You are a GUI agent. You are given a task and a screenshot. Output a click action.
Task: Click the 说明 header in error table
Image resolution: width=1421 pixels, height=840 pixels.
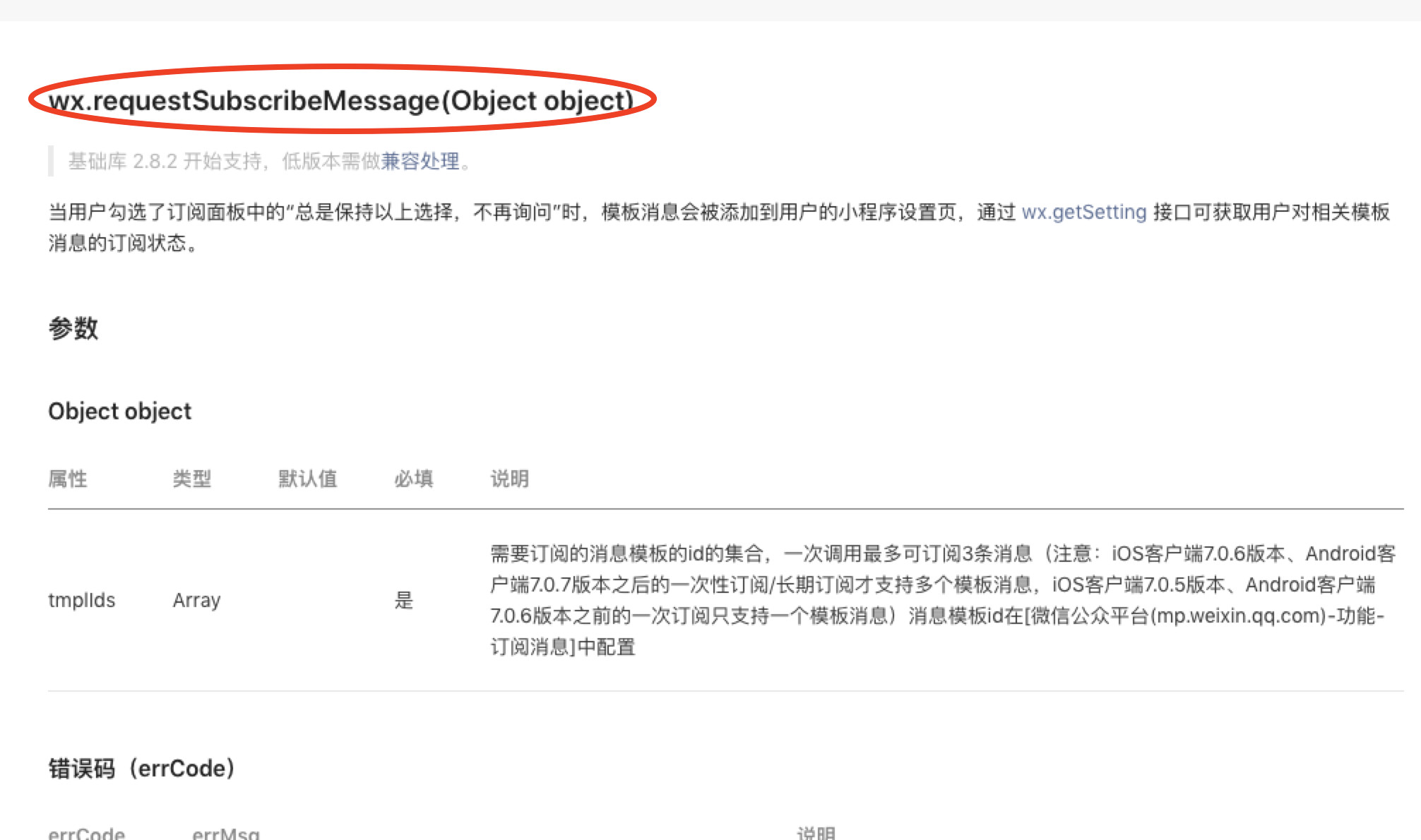816,833
